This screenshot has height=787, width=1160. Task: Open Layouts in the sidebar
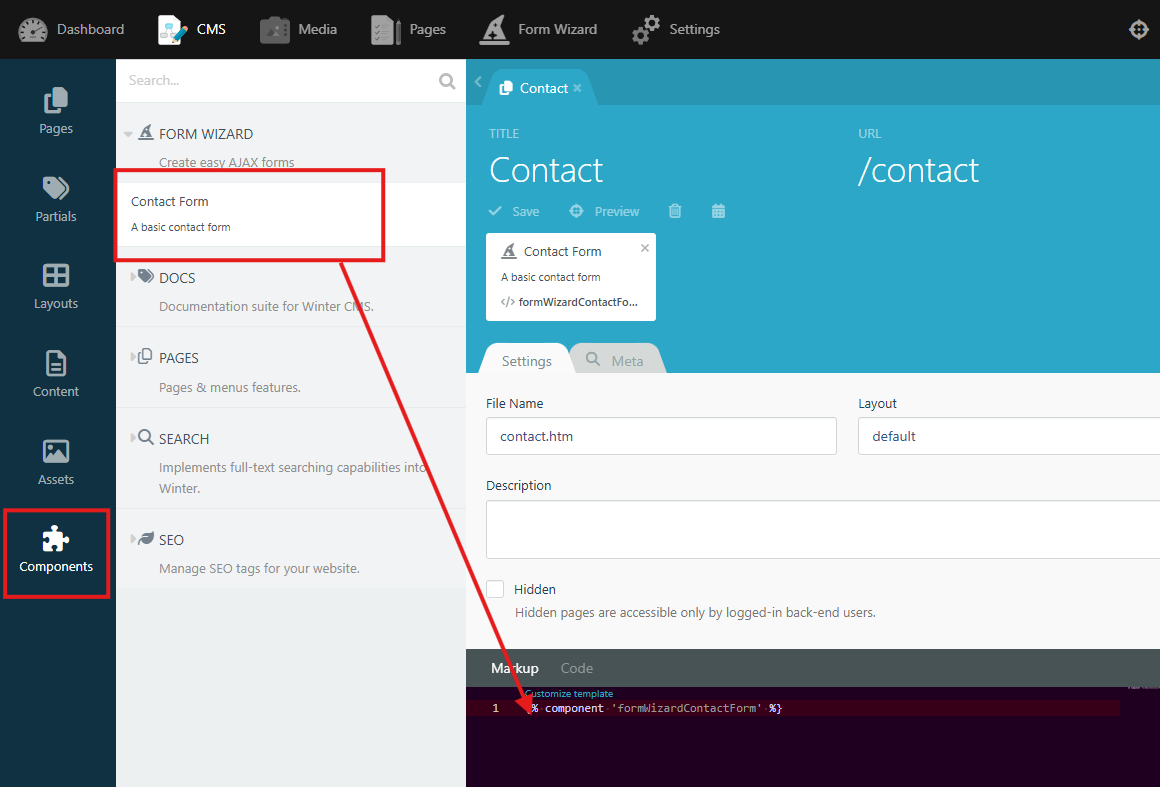click(x=56, y=286)
